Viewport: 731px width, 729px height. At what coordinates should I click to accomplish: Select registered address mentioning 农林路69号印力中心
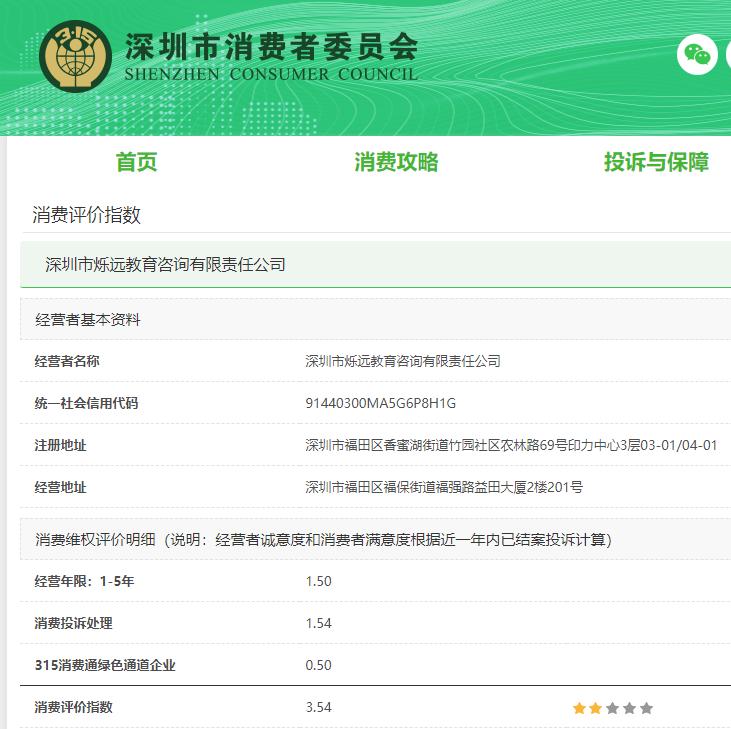511,445
